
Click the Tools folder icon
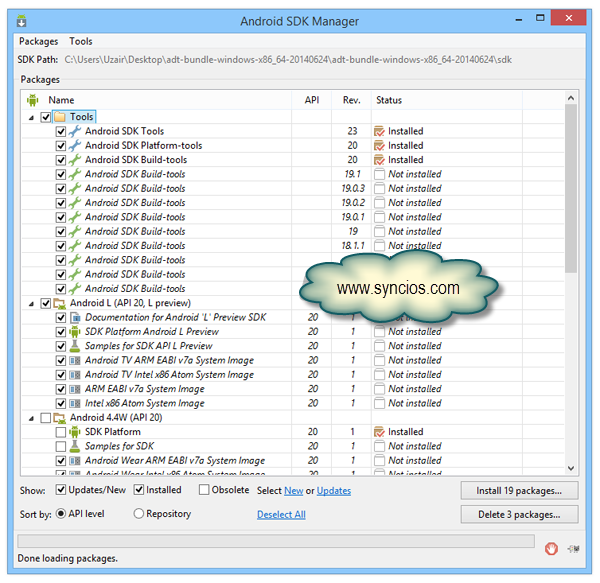60,117
